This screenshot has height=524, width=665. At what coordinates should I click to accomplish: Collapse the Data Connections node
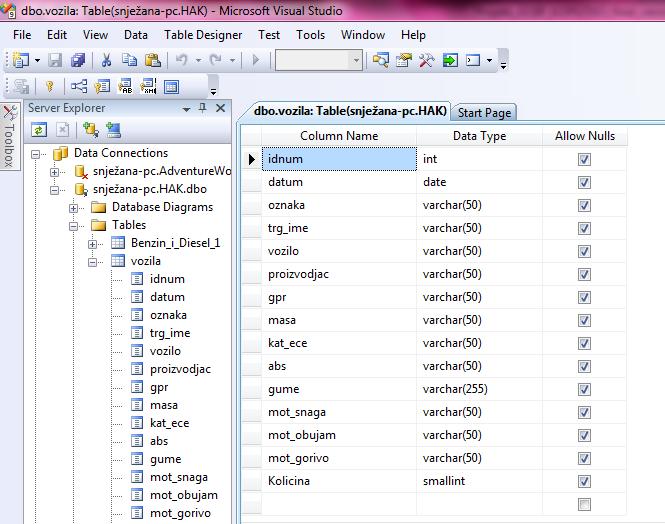pyautogui.click(x=36, y=154)
